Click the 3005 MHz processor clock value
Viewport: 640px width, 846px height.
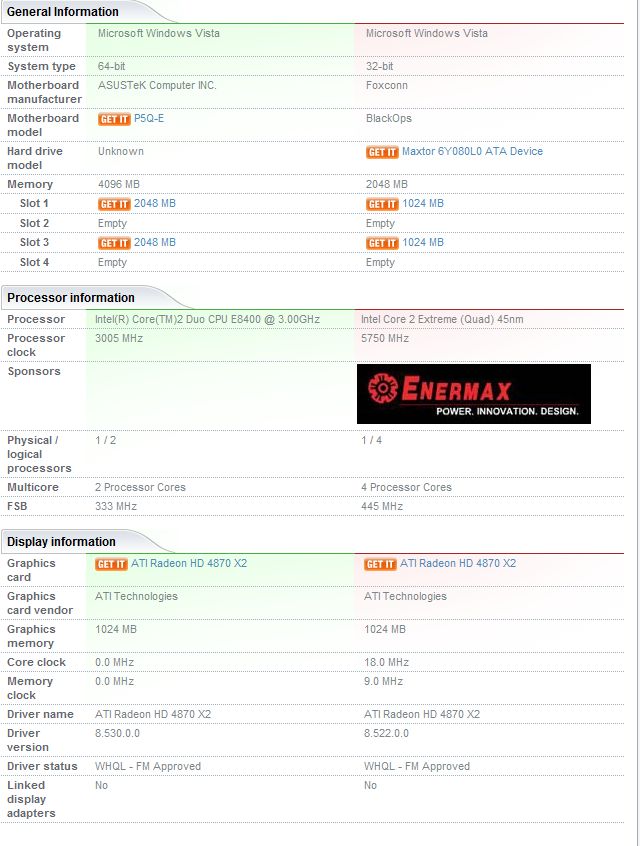tap(119, 338)
